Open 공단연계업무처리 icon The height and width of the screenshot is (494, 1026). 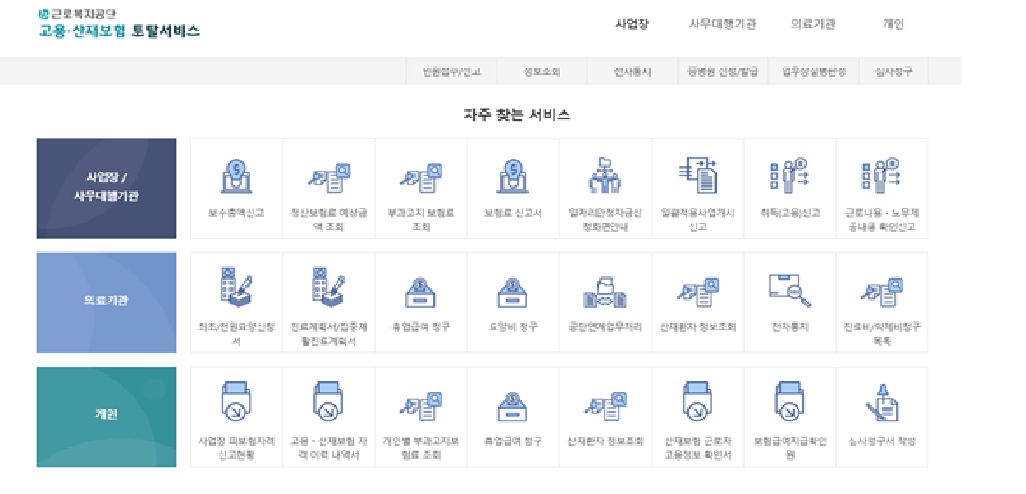pyautogui.click(x=605, y=292)
